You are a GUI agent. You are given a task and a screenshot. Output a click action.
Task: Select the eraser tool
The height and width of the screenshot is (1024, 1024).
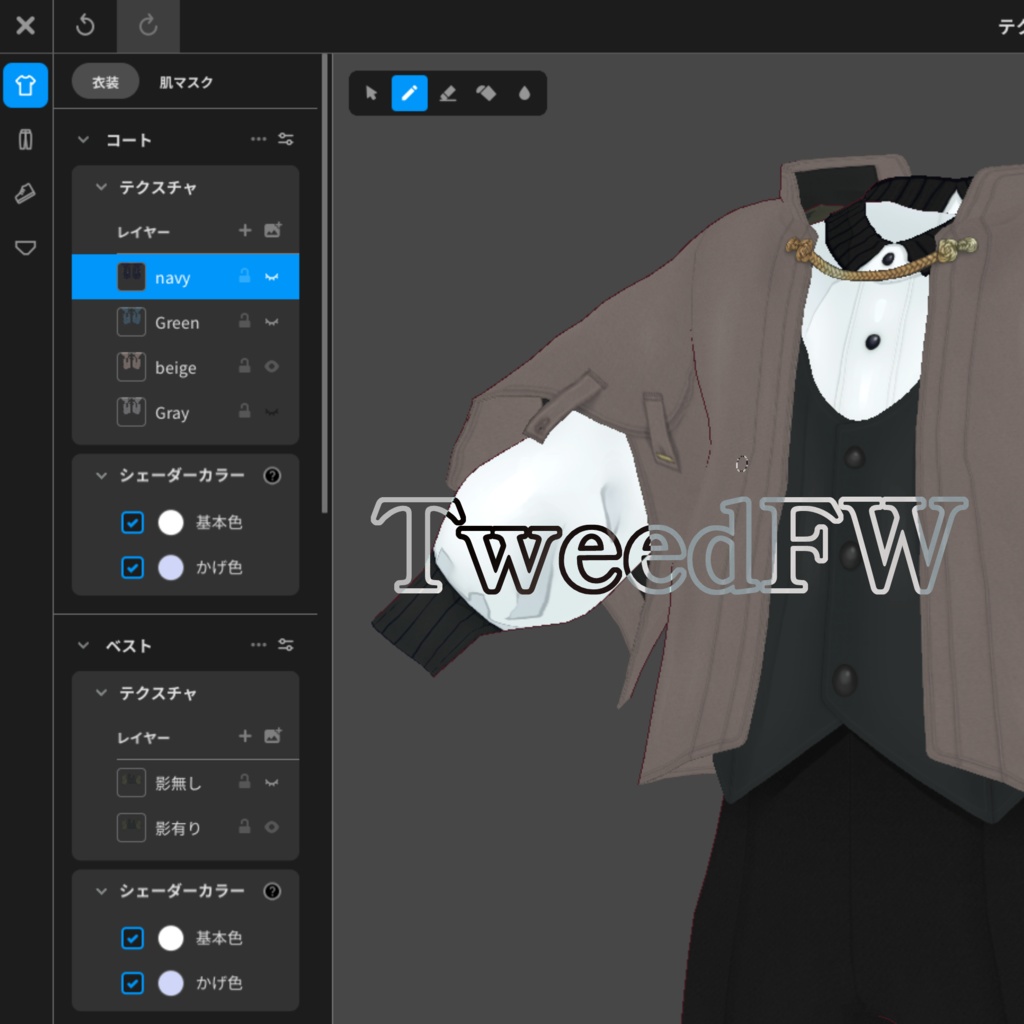(448, 93)
